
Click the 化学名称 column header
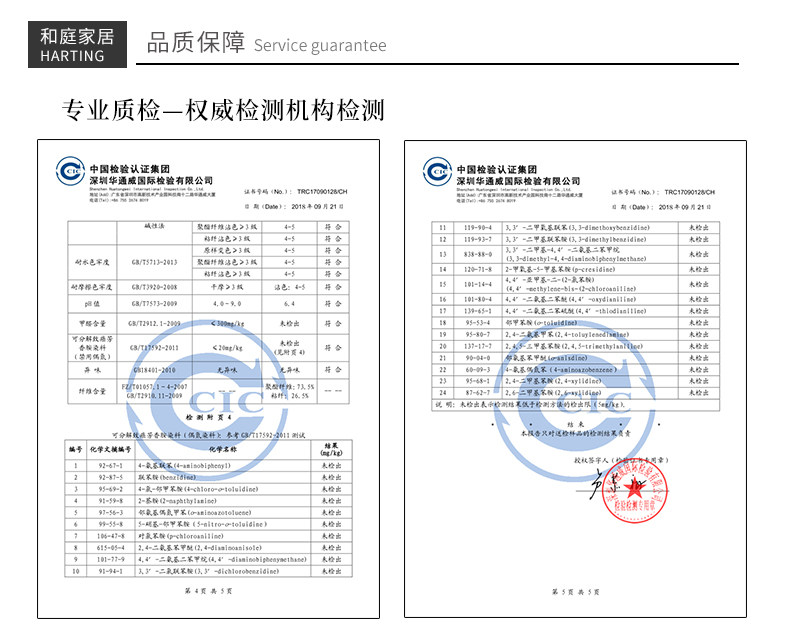[x=223, y=449]
